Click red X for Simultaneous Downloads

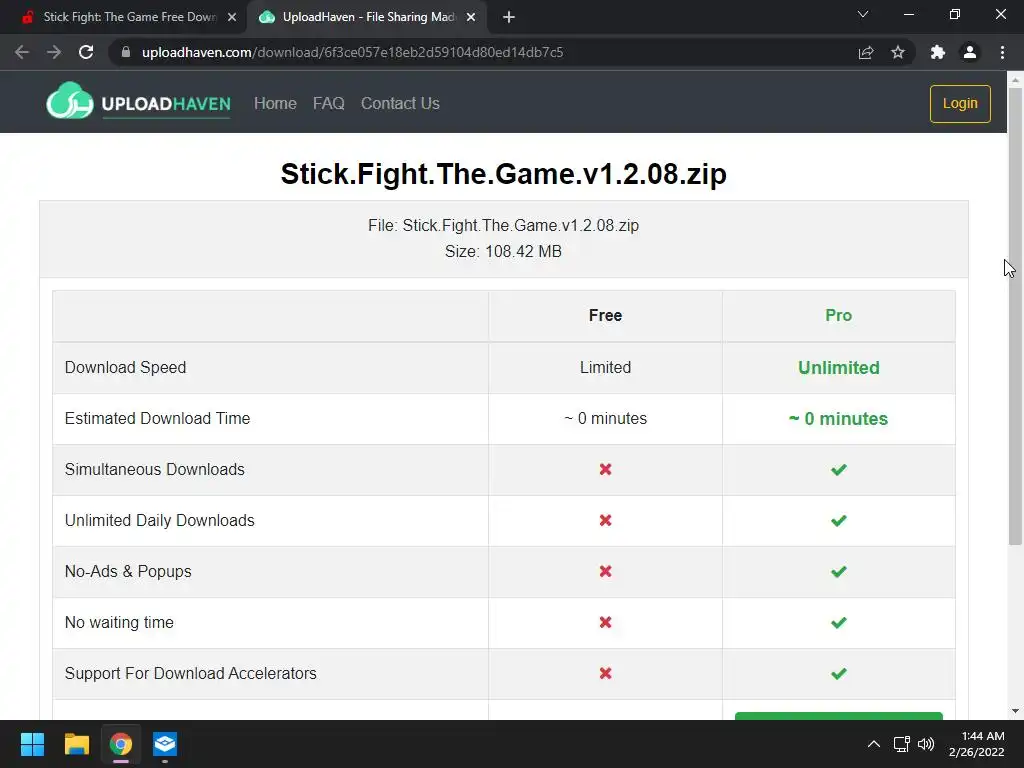click(x=605, y=470)
